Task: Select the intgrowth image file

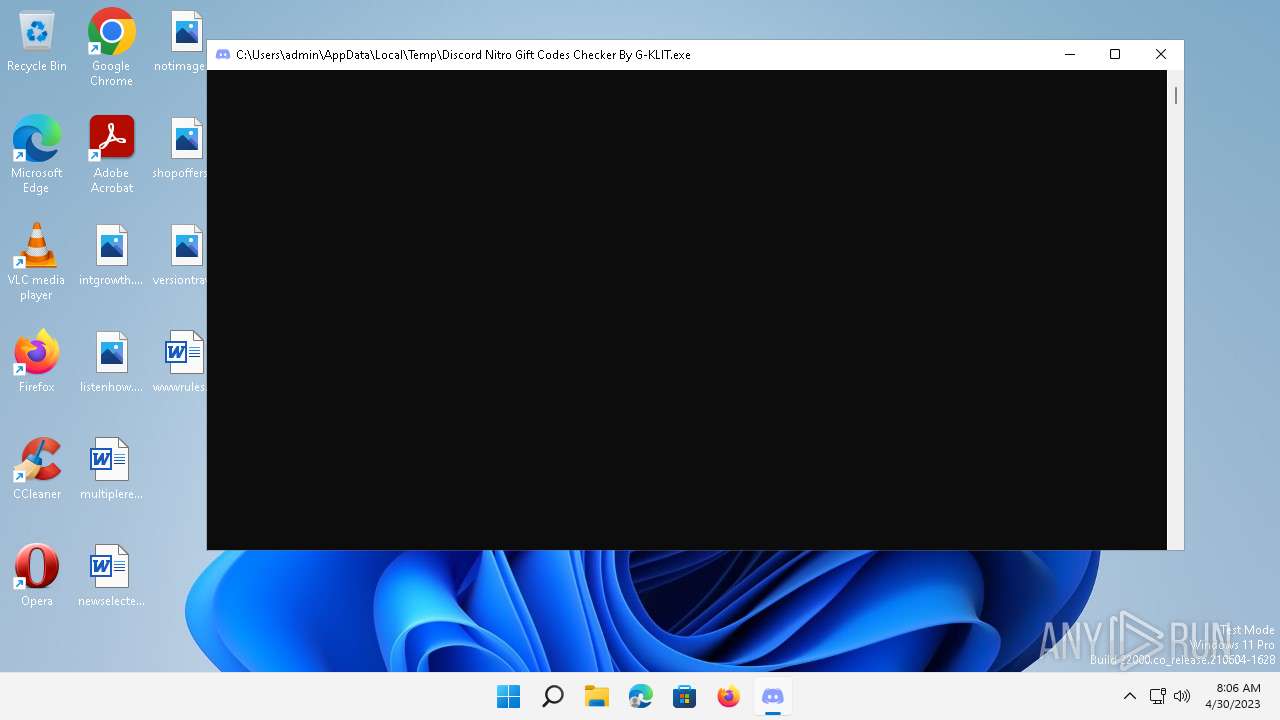Action: click(x=111, y=256)
